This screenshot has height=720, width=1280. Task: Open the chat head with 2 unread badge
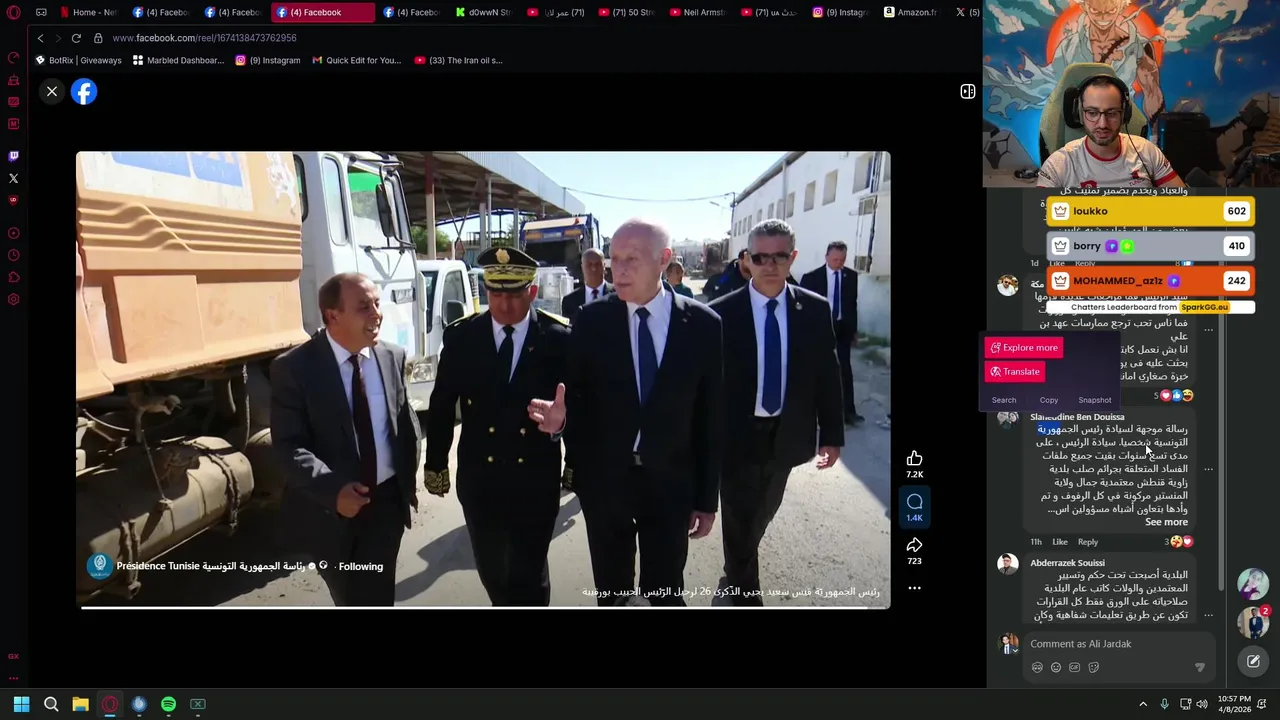(x=1253, y=621)
